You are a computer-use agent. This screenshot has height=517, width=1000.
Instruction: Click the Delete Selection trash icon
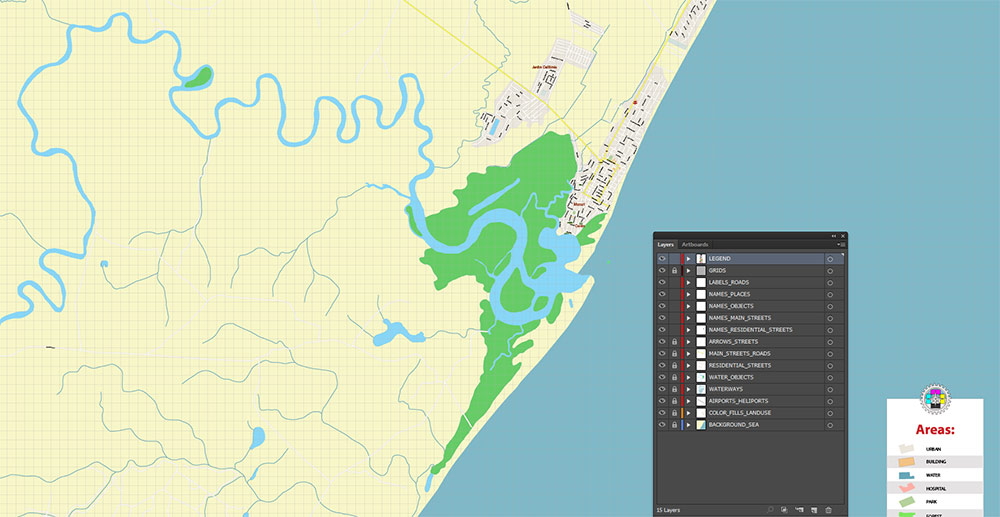tap(828, 510)
